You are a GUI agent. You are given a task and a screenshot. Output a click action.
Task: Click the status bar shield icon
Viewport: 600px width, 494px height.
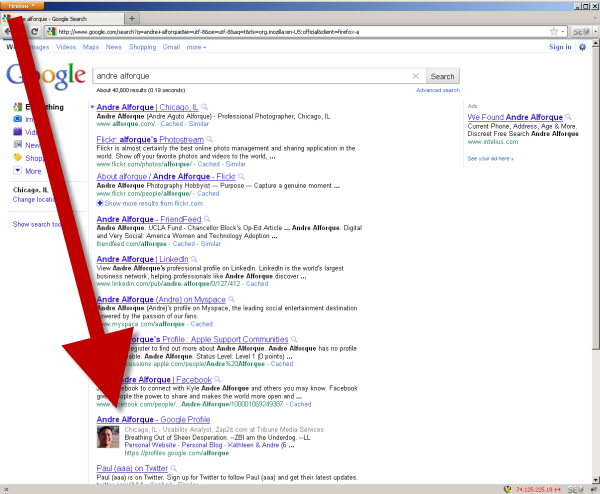[508, 489]
